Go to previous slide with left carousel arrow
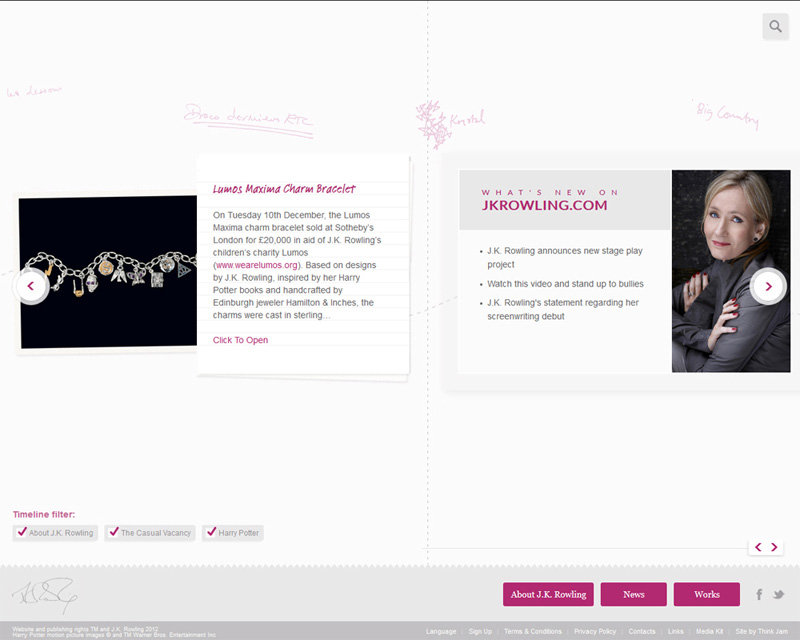This screenshot has height=640, width=800. [x=30, y=286]
